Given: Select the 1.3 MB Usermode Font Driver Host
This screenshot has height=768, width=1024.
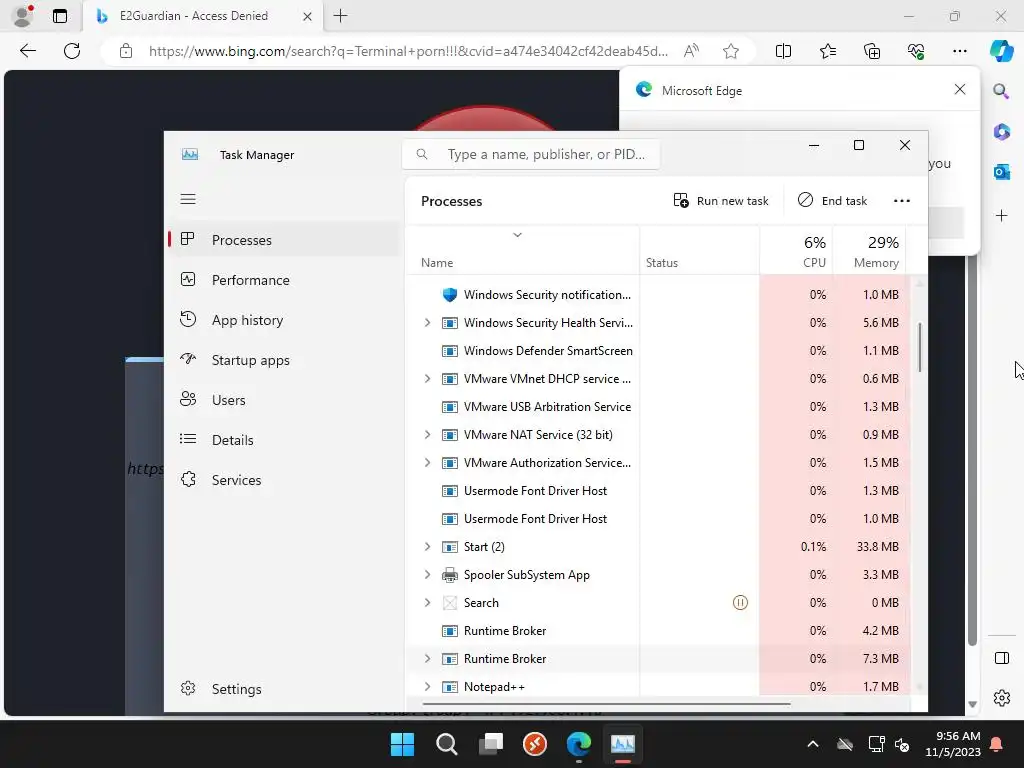Looking at the screenshot, I should pyautogui.click(x=656, y=490).
